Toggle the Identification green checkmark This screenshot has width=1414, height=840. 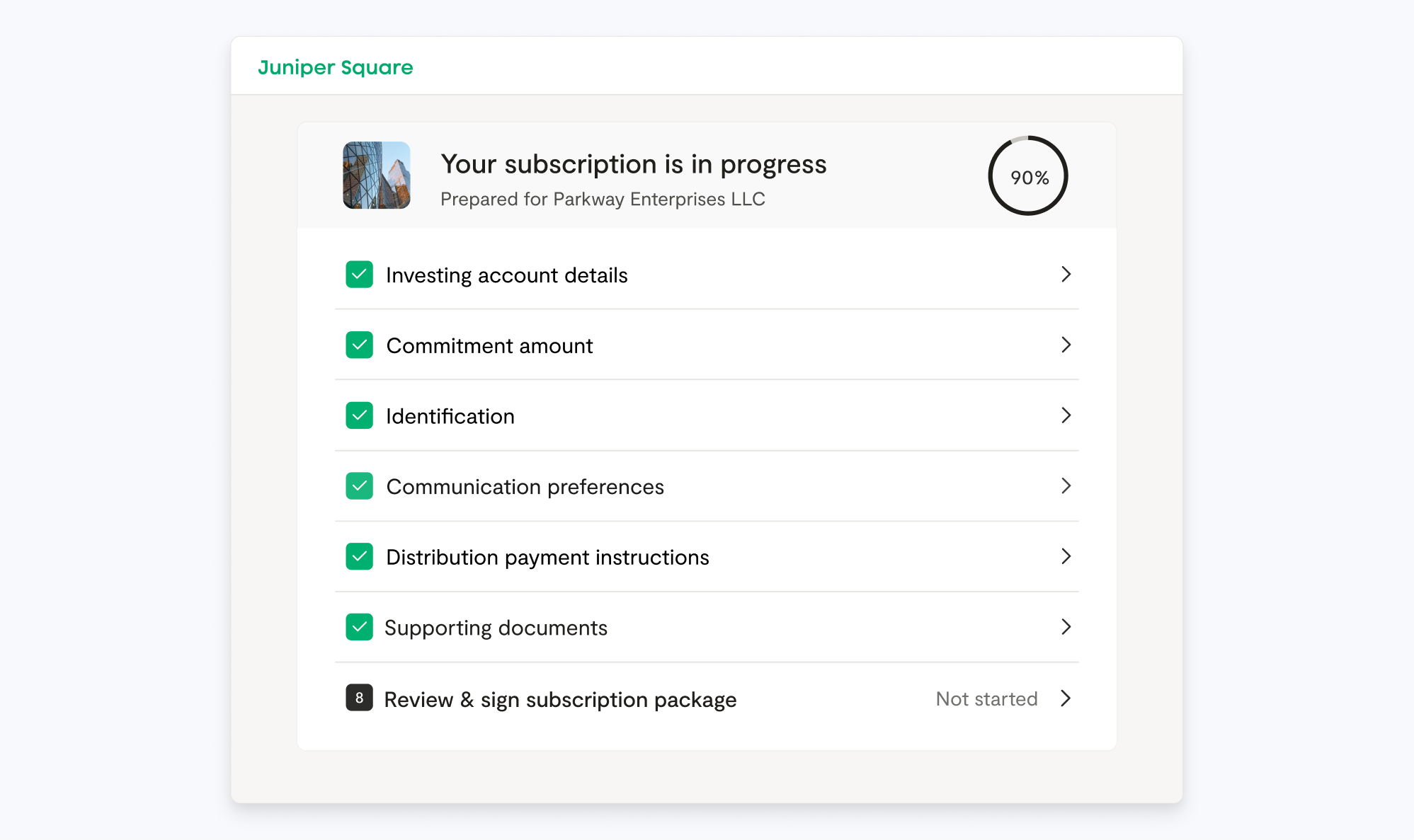click(359, 416)
